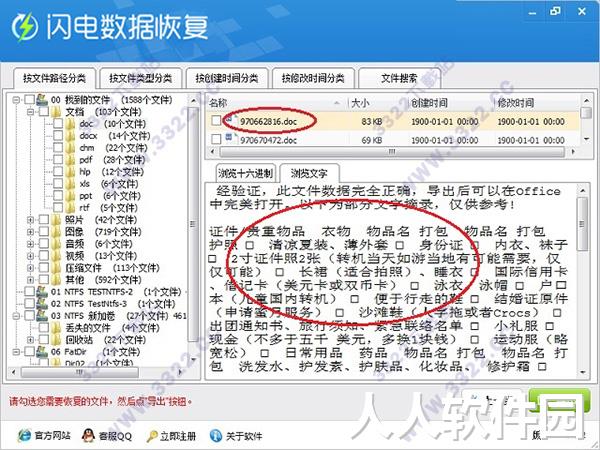Click the QQ penguin customer service icon

pyautogui.click(x=88, y=435)
